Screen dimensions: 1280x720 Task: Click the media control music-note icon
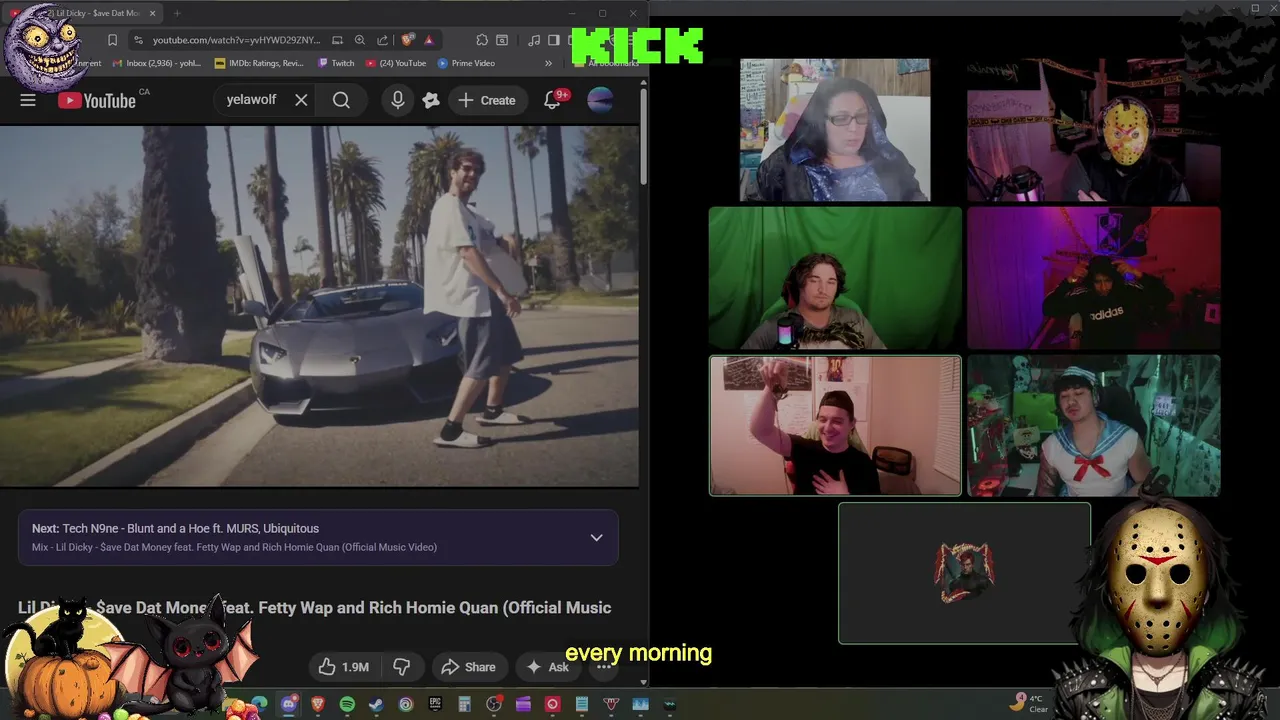pos(534,40)
